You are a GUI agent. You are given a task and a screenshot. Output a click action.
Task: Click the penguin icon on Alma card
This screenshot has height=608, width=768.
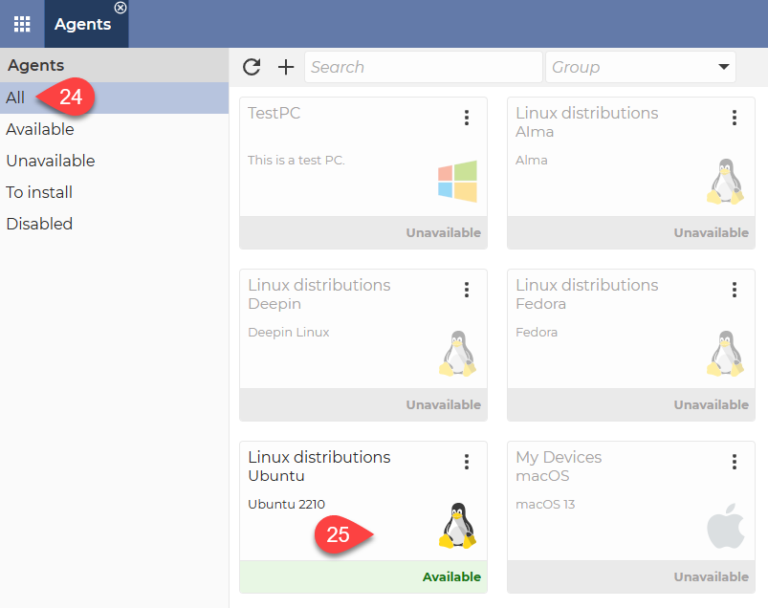725,181
